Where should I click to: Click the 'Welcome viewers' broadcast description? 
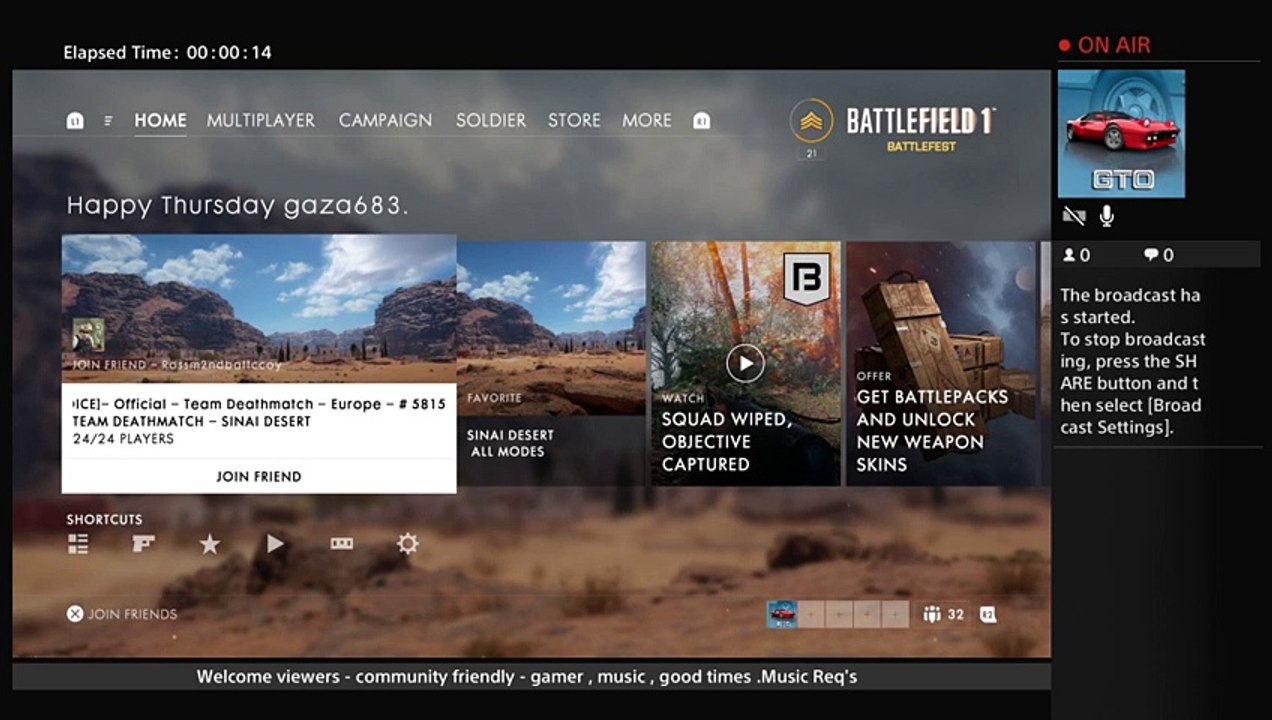point(526,677)
